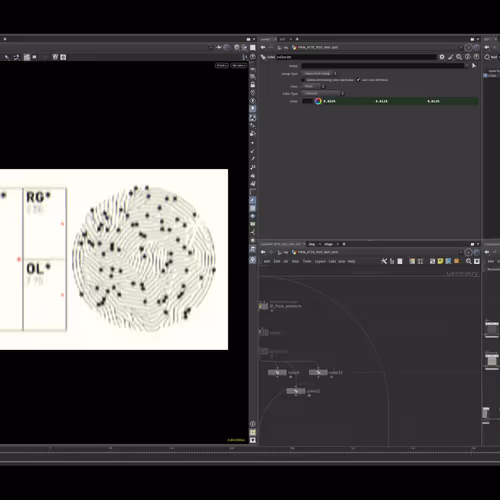Click the node name field in parameter pane
The height and width of the screenshot is (500, 500).
356,57
